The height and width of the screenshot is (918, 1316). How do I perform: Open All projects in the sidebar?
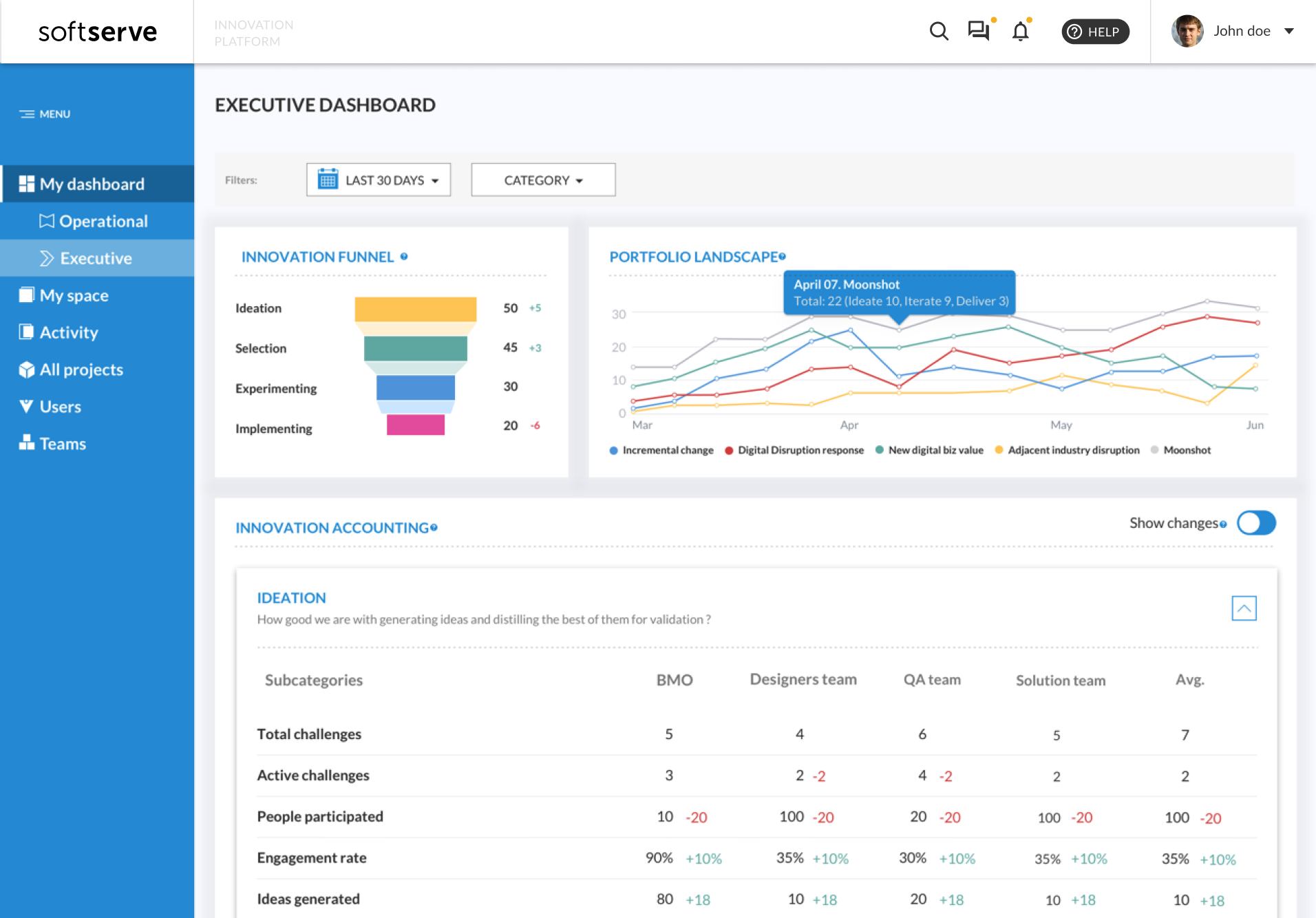tap(97, 370)
